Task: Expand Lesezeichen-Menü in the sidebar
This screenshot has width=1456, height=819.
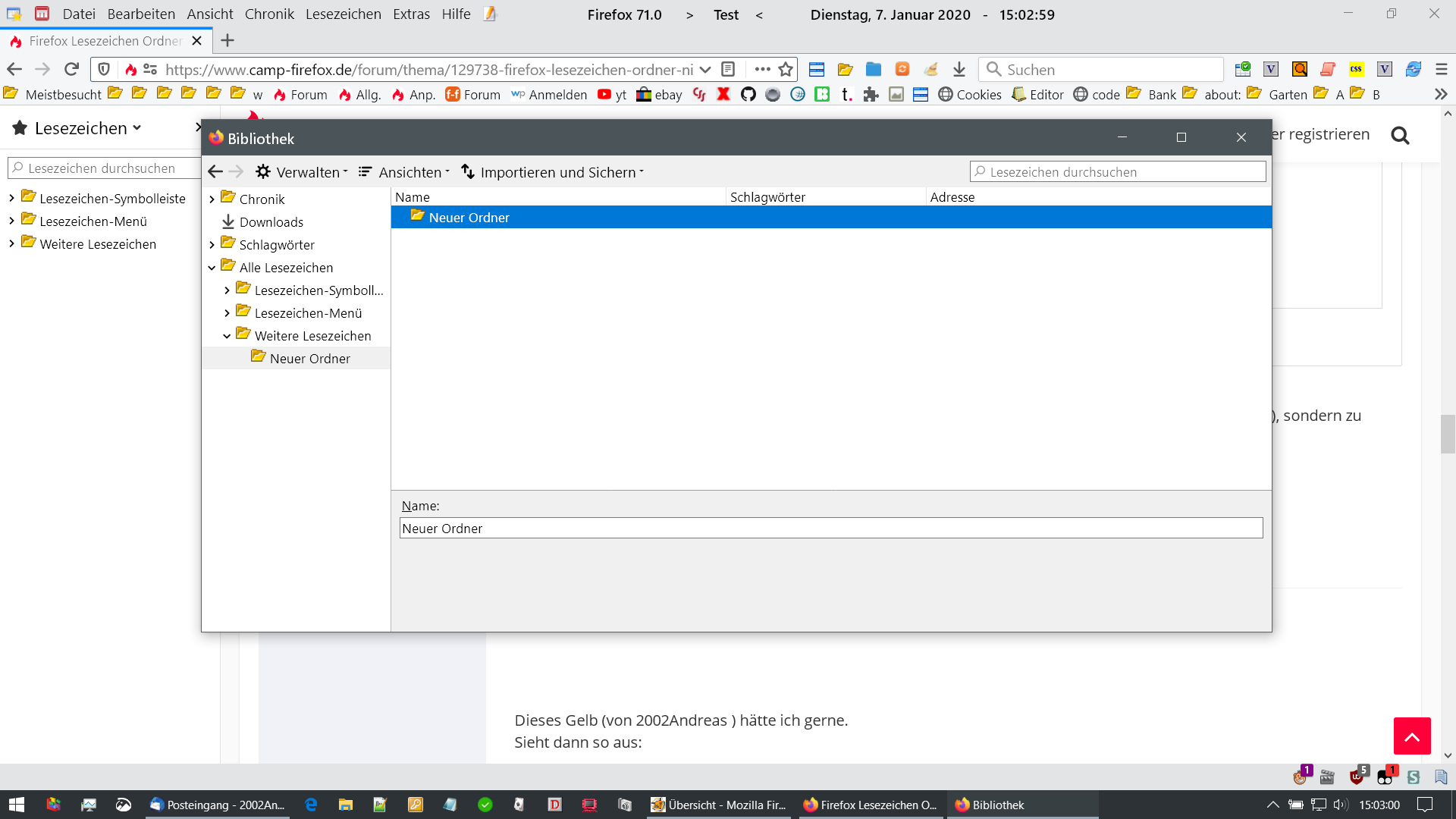Action: point(11,221)
